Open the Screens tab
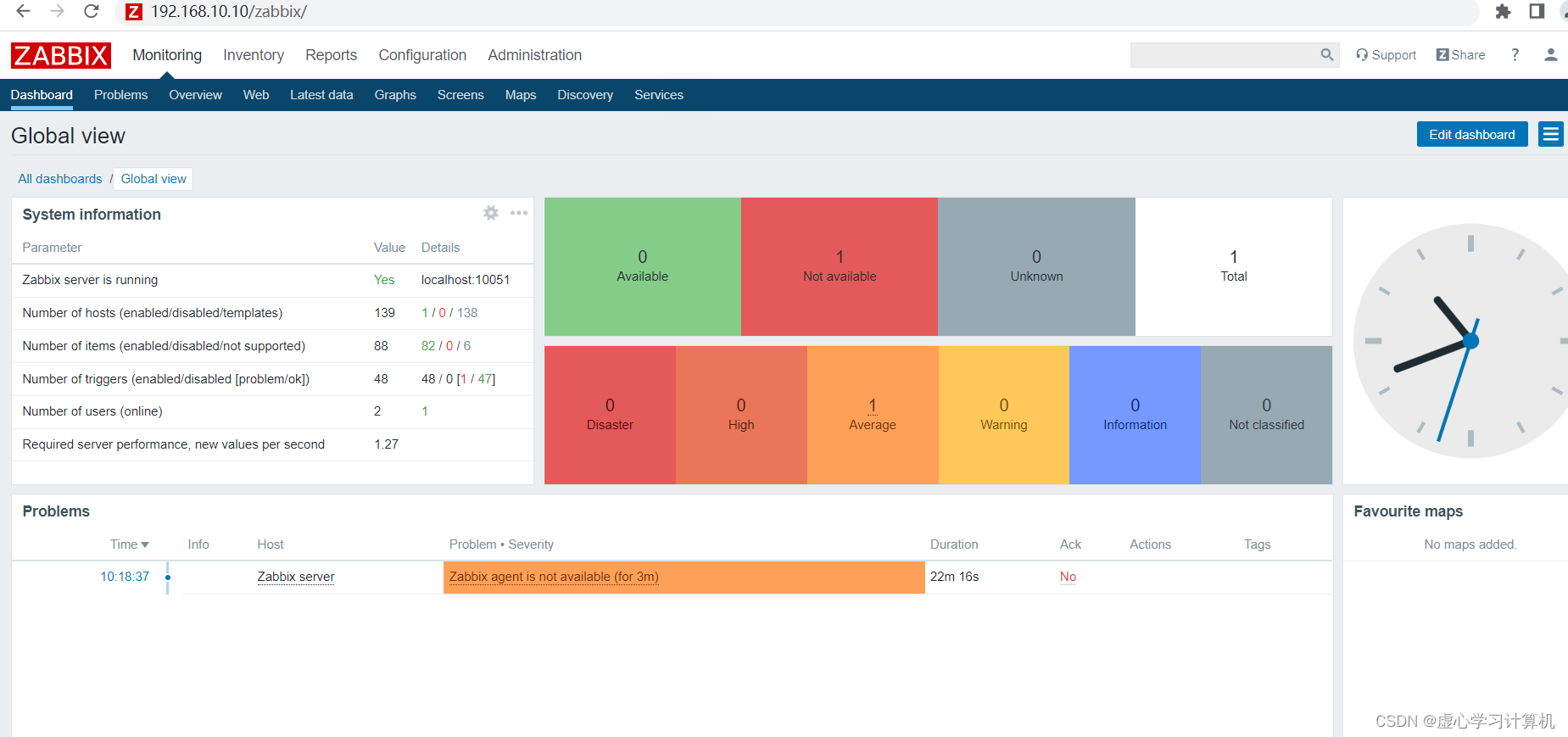The width and height of the screenshot is (1568, 737). (460, 95)
